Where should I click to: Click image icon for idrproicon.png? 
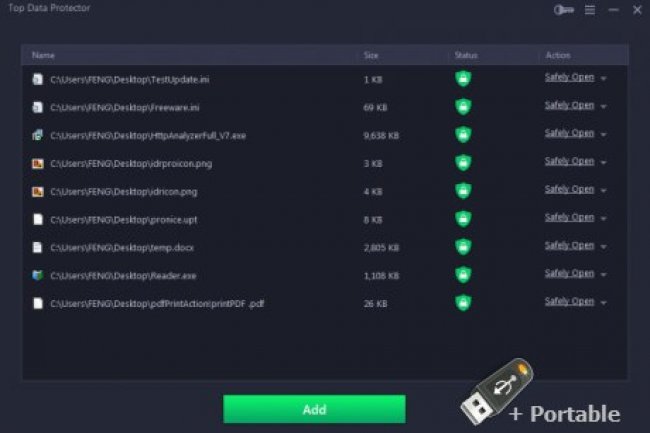click(38, 163)
